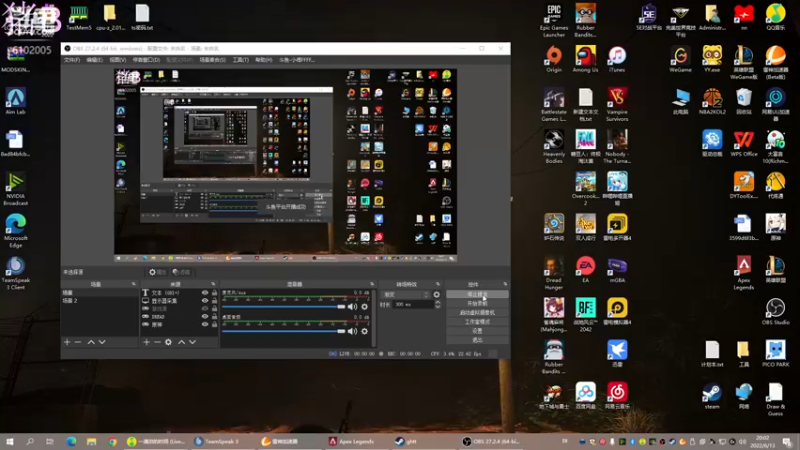Open WPS Office desktop icon
The image size is (800, 450).
743,143
